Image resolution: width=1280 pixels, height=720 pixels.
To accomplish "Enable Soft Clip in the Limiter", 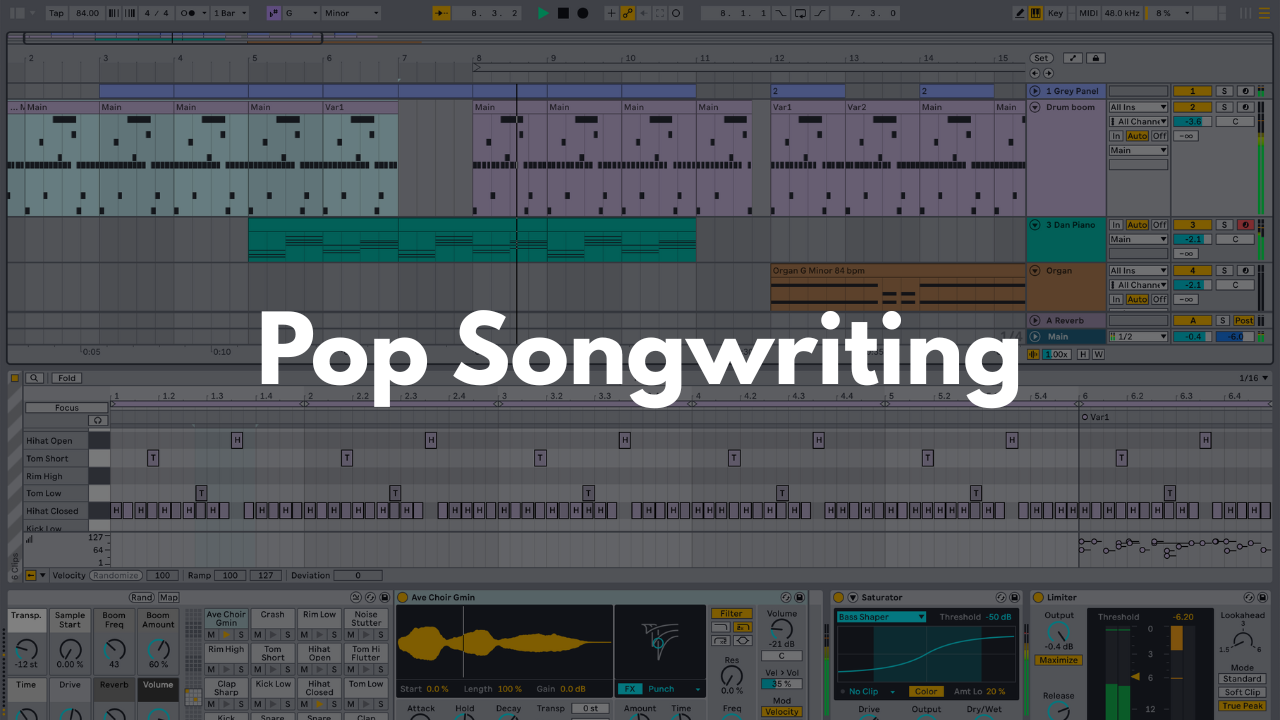I will pyautogui.click(x=1242, y=692).
